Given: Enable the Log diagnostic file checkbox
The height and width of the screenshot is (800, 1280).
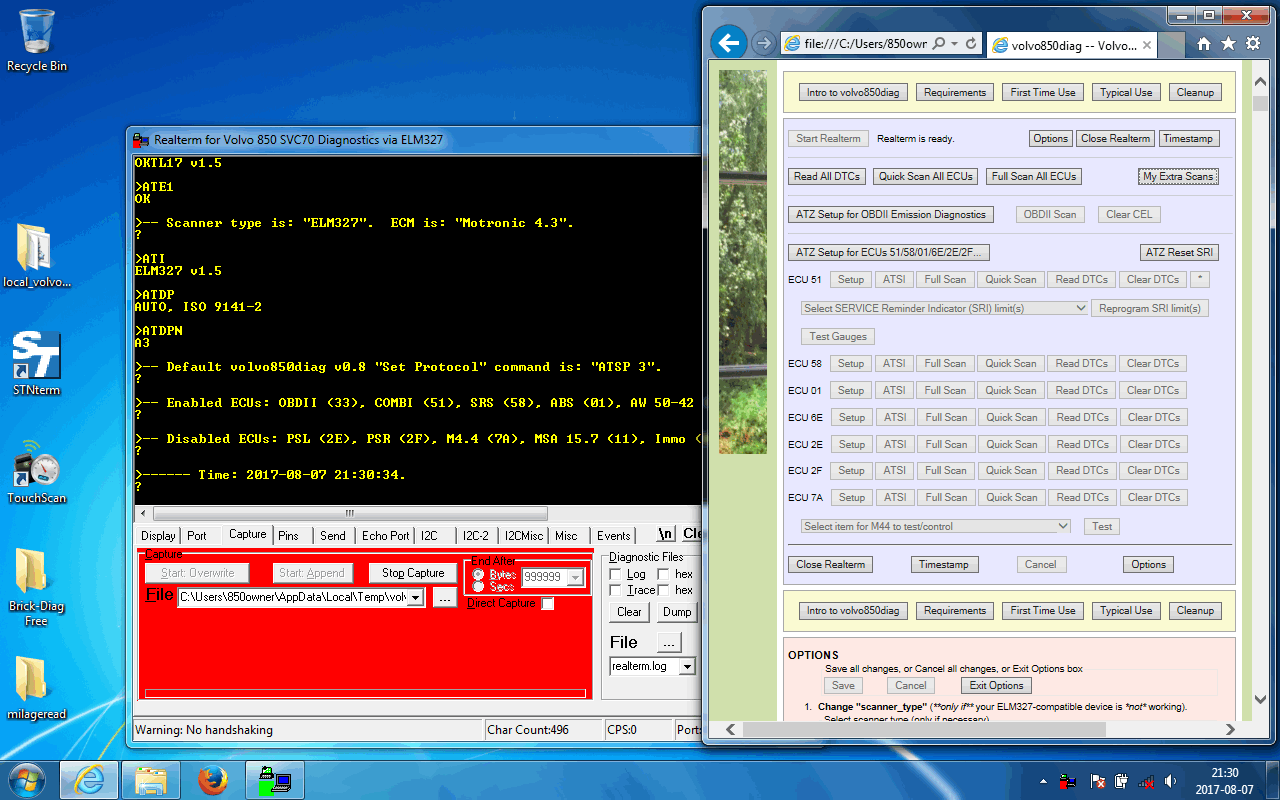Looking at the screenshot, I should tap(616, 575).
